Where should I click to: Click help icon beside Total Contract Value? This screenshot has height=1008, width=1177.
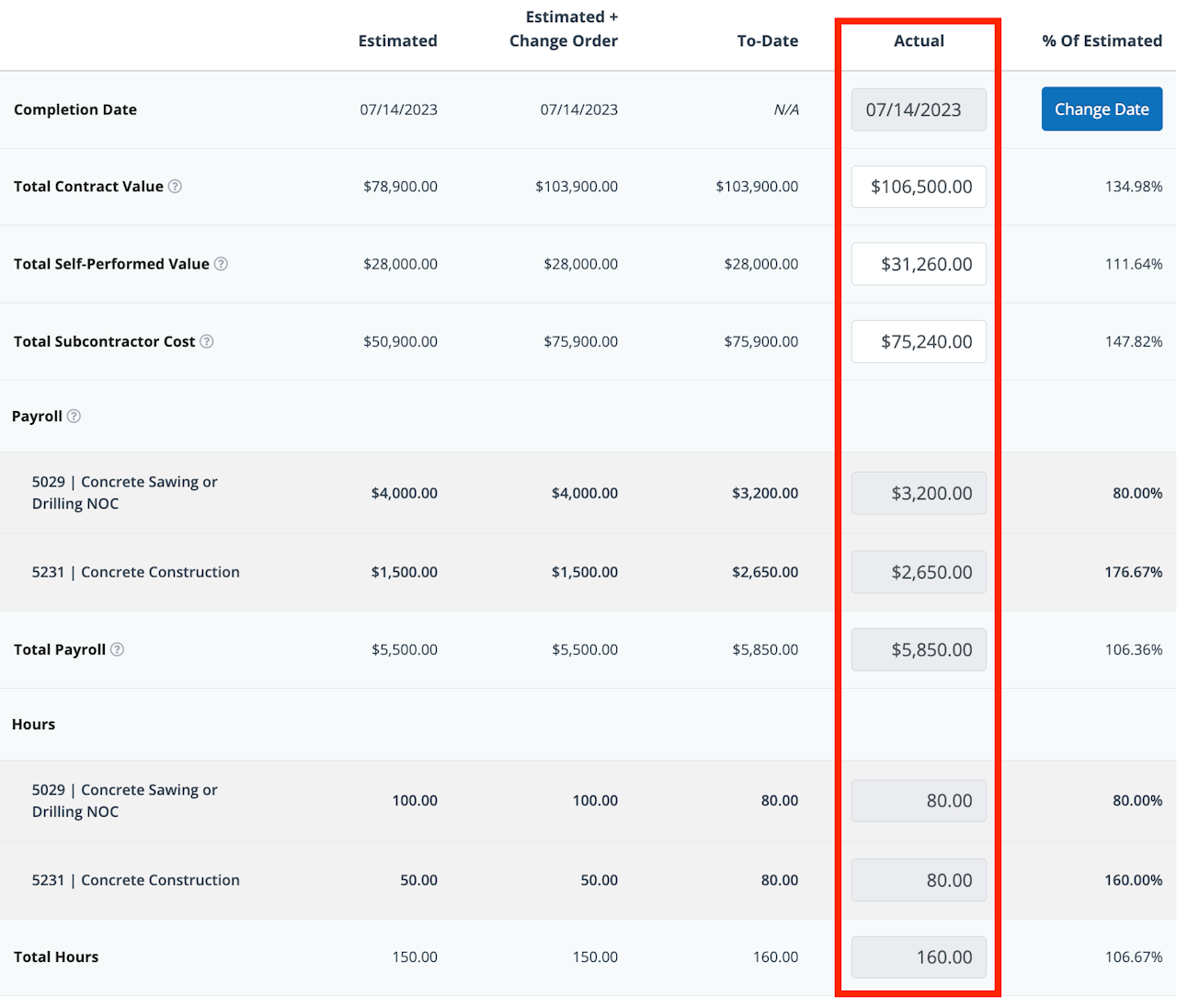[175, 187]
